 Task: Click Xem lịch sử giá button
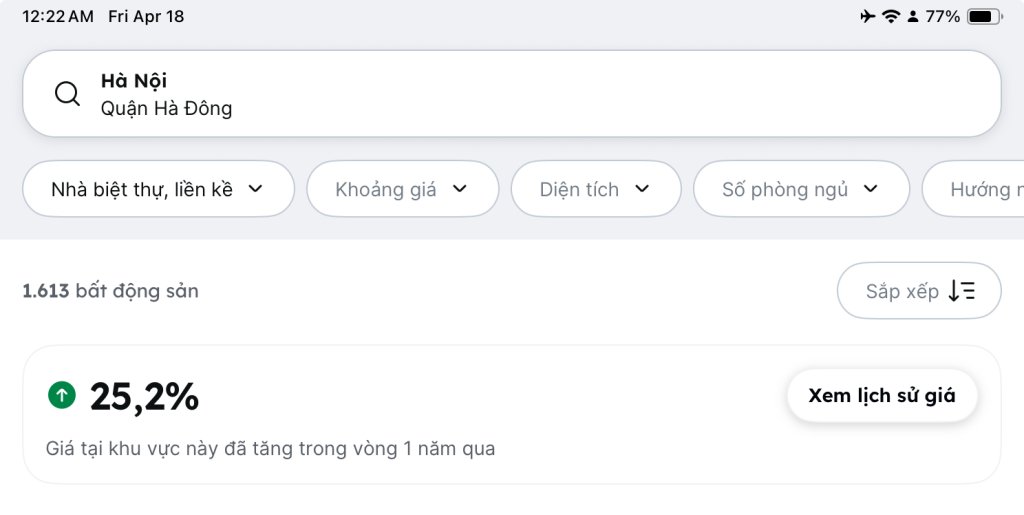point(882,396)
